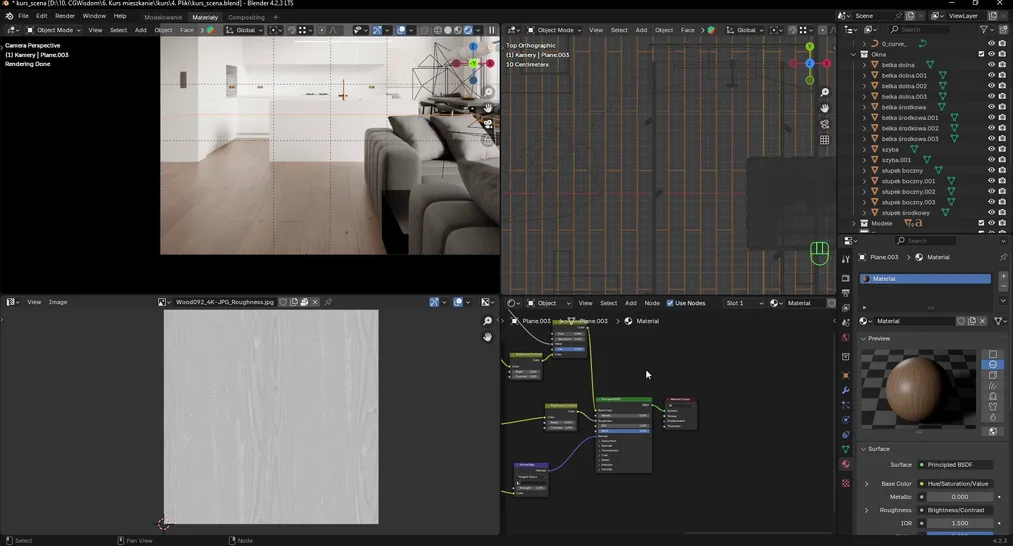Screen dimensions: 1013x546
Task: Expand the Base Color property arrow
Action: [x=866, y=484]
